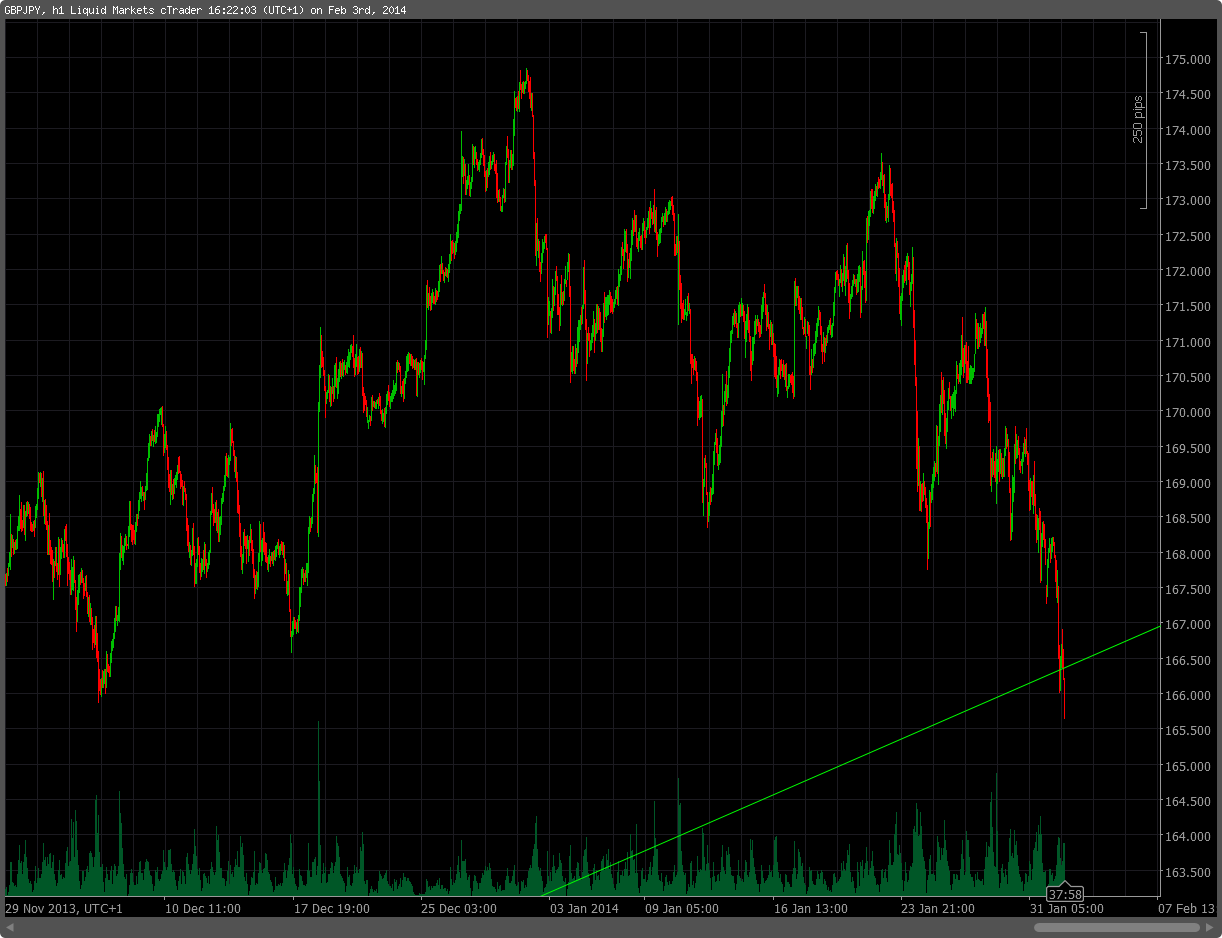1222x938 pixels.
Task: Click the 31 Jan 05:00 date label
Action: coord(1067,909)
